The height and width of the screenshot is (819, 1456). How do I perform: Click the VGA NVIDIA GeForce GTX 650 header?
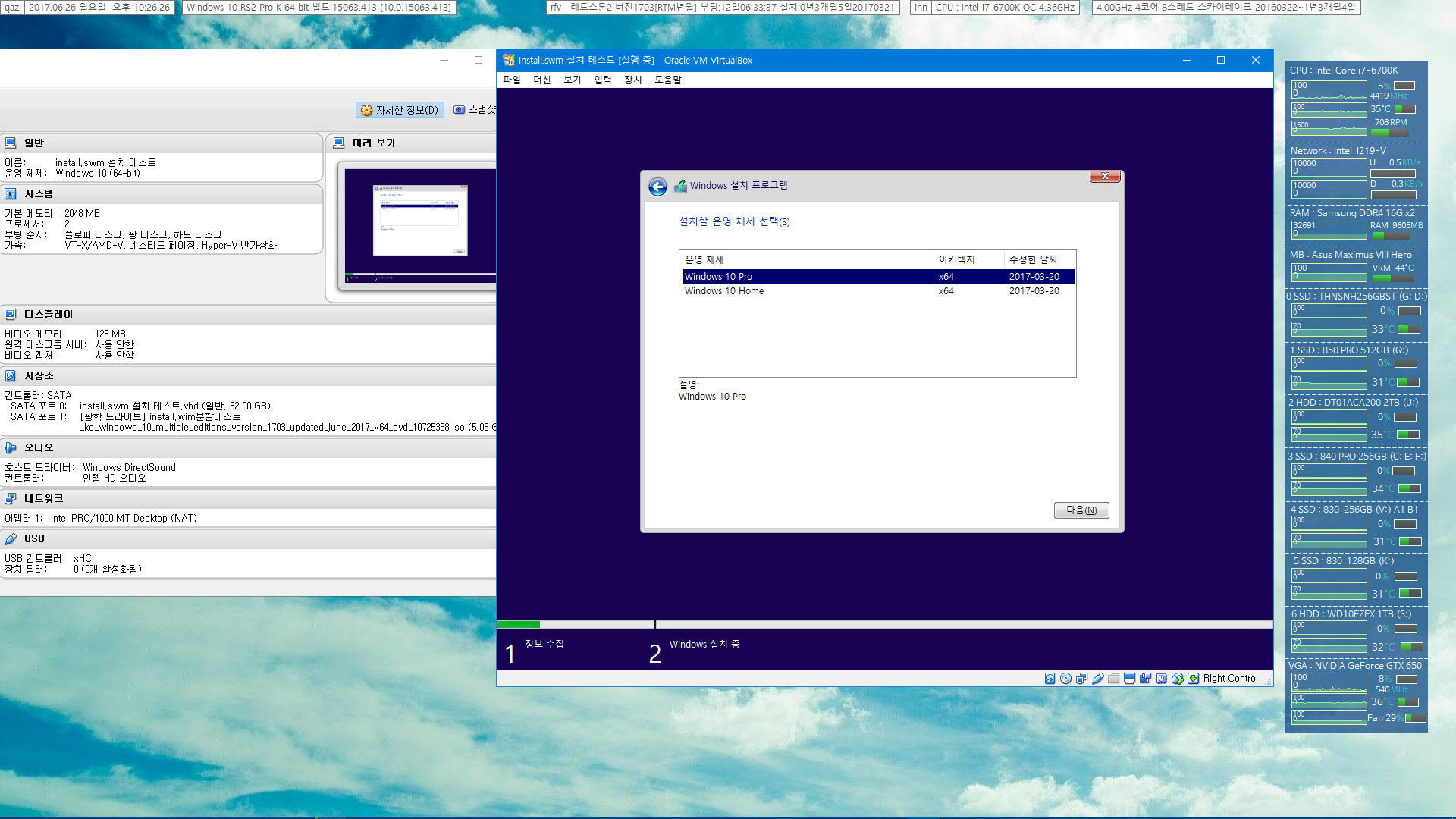pyautogui.click(x=1355, y=666)
